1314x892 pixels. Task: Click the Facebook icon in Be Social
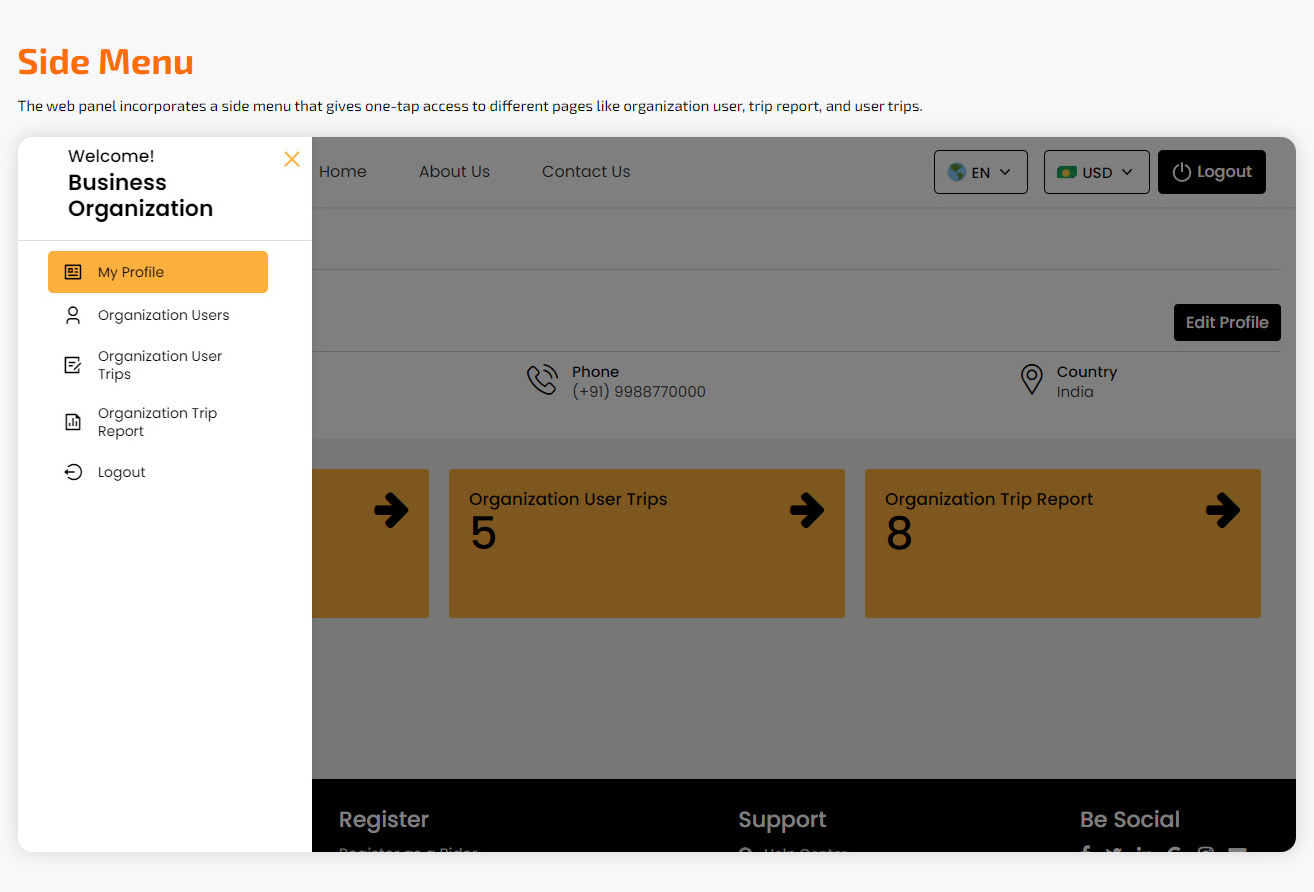pos(1085,853)
